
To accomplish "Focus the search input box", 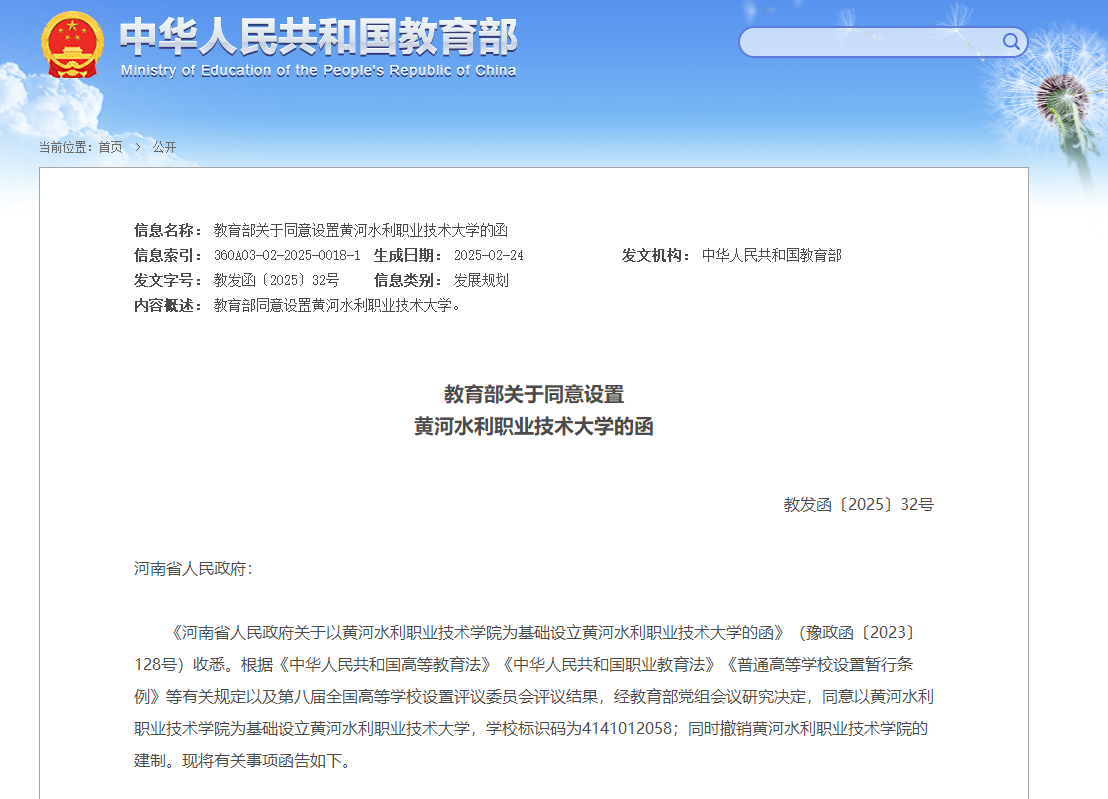I will (870, 42).
